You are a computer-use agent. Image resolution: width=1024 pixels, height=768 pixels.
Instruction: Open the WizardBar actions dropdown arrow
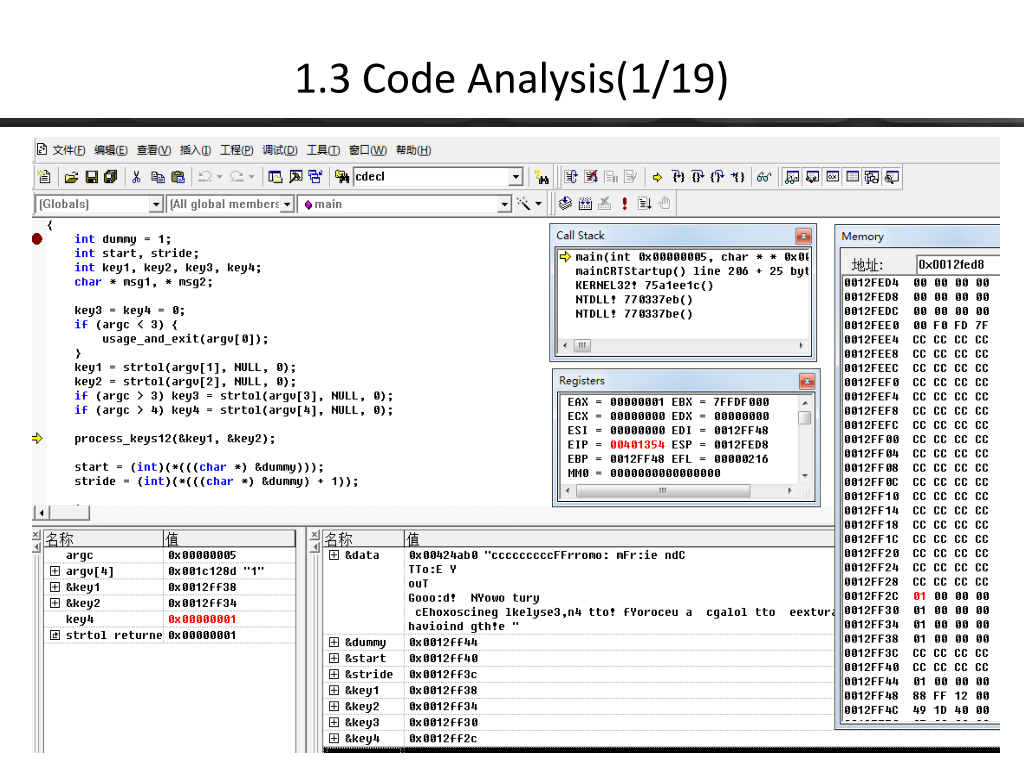pos(538,204)
